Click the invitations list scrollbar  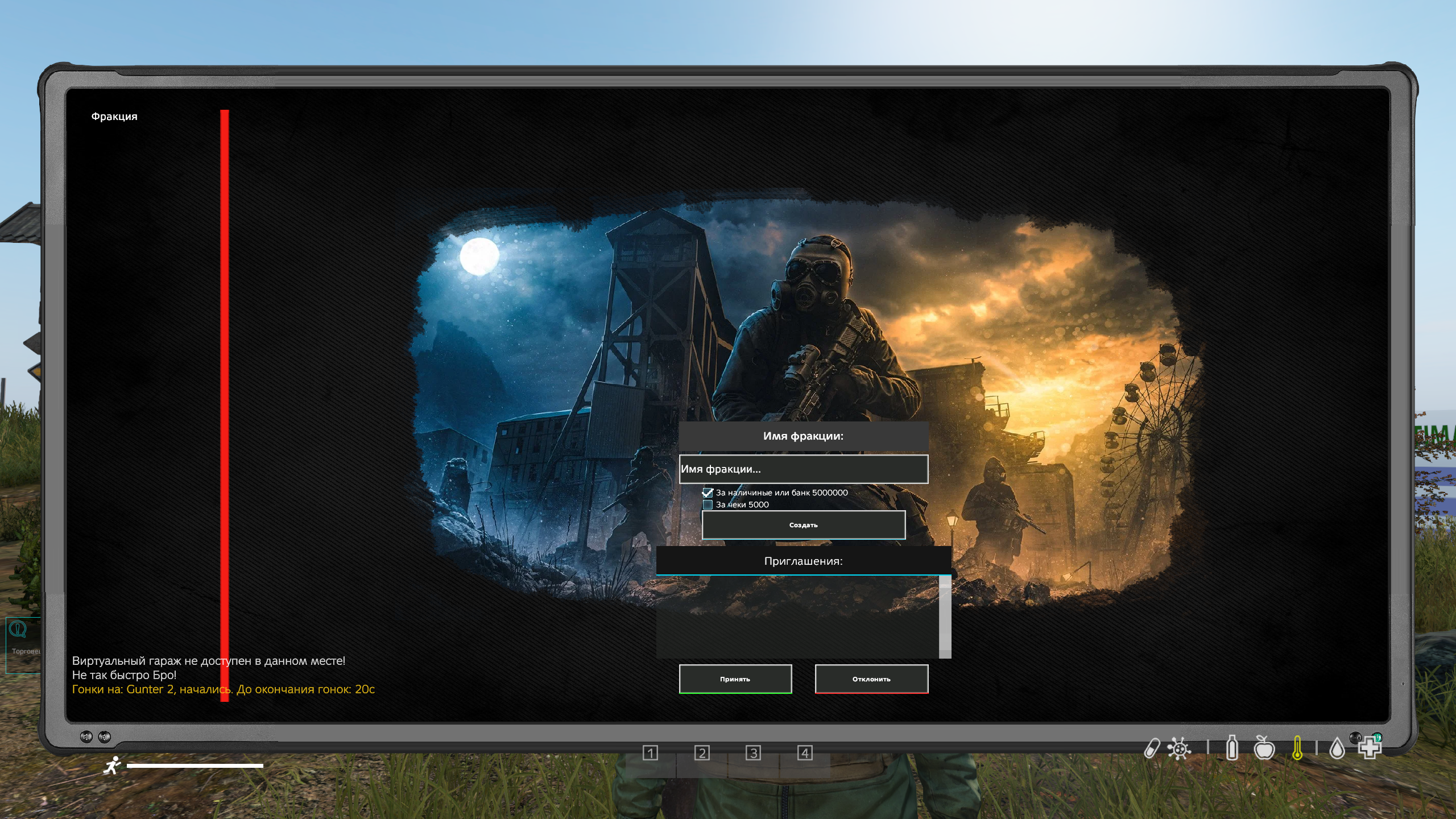(945, 617)
